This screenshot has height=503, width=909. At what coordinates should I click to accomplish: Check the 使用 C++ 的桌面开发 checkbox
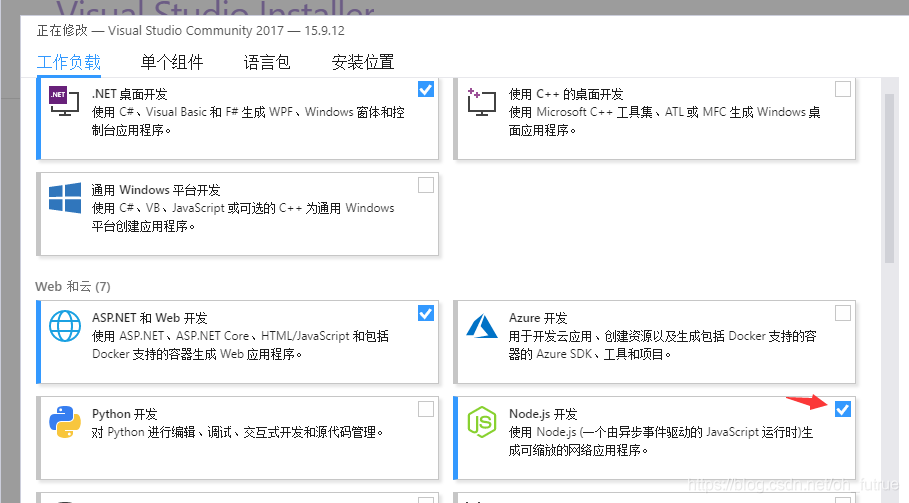(x=843, y=89)
